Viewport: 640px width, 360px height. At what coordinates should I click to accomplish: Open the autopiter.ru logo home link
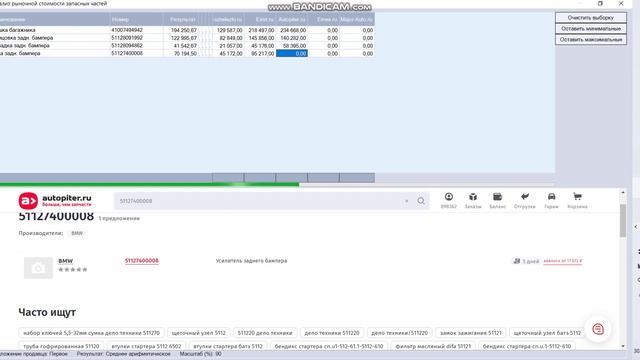55,200
